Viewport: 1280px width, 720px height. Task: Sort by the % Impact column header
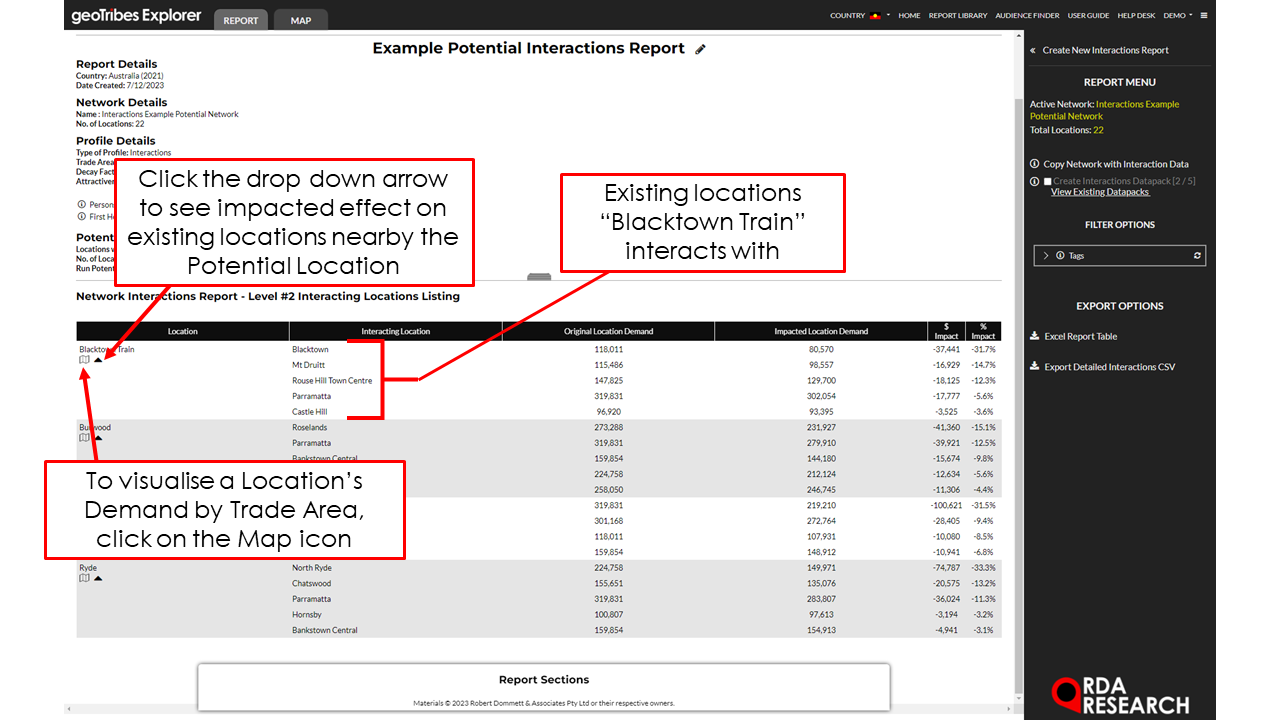click(x=983, y=331)
